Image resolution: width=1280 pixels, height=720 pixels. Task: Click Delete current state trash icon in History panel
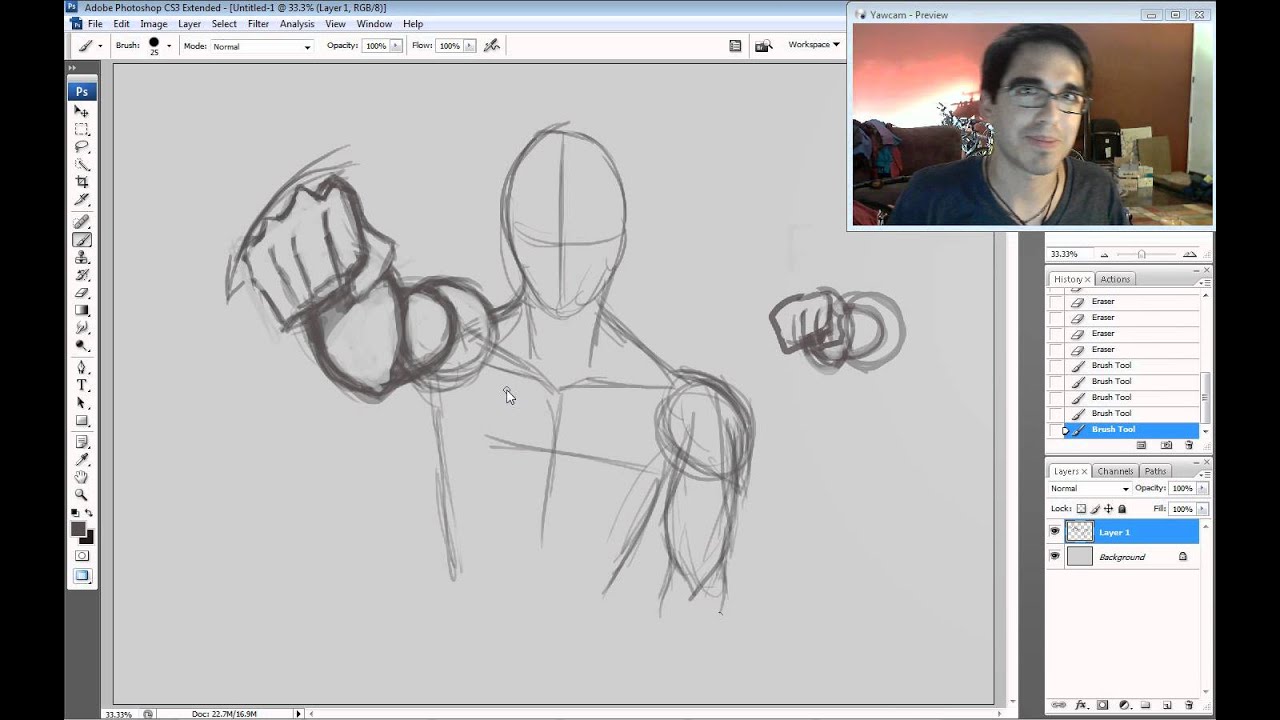(1189, 445)
